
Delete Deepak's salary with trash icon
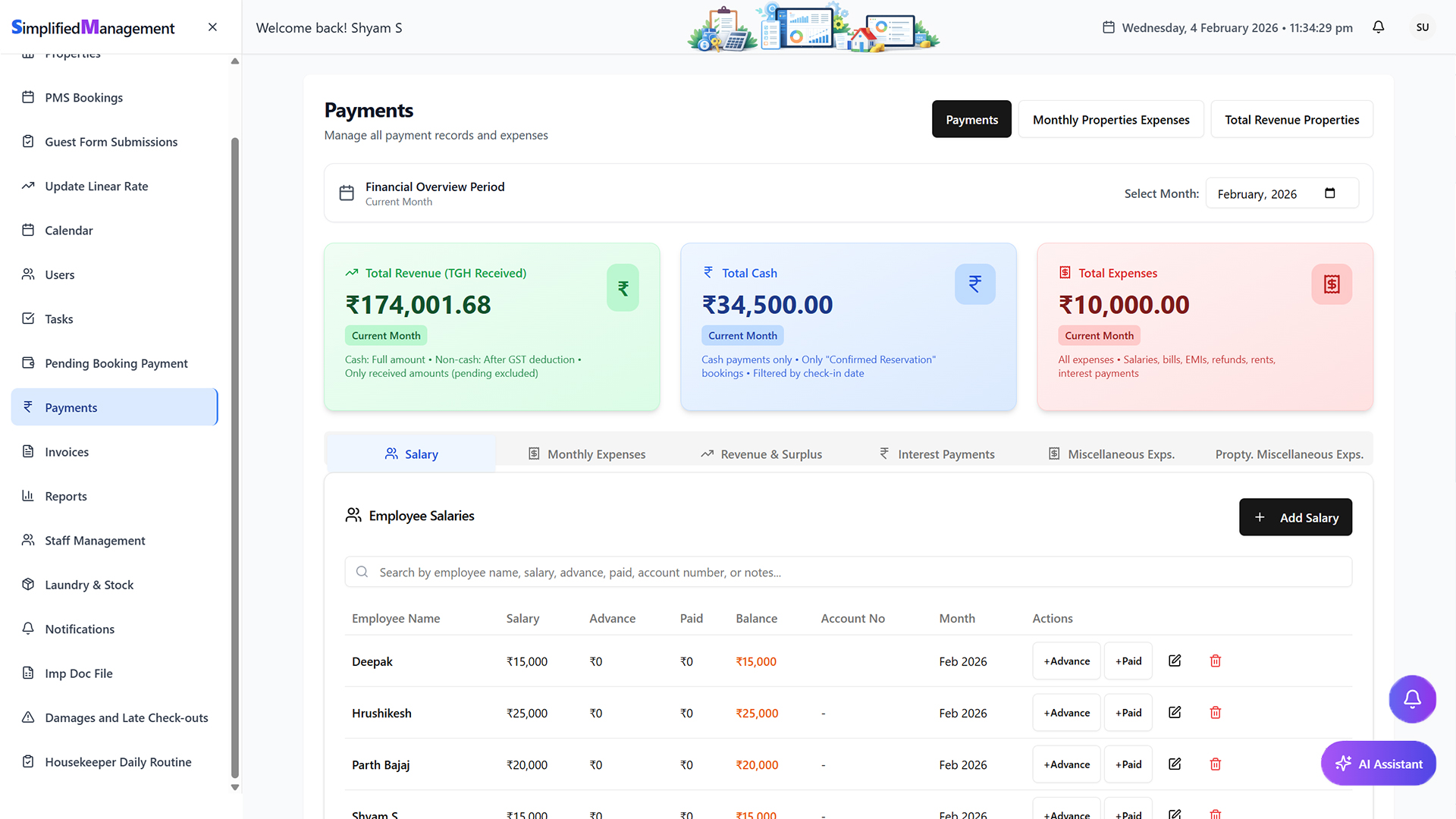pyautogui.click(x=1215, y=661)
